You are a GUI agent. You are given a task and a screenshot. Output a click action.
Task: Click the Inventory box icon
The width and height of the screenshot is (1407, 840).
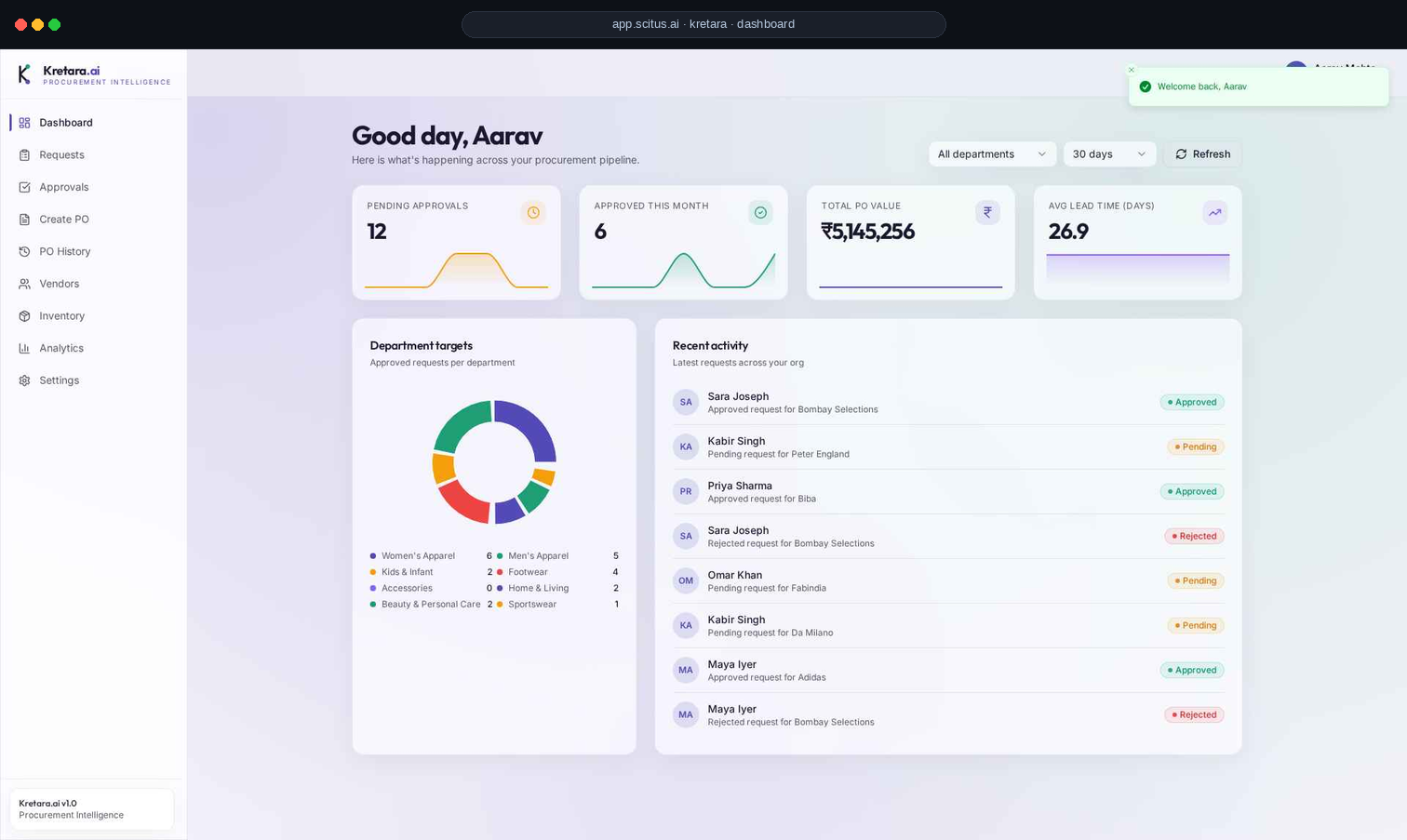(24, 316)
